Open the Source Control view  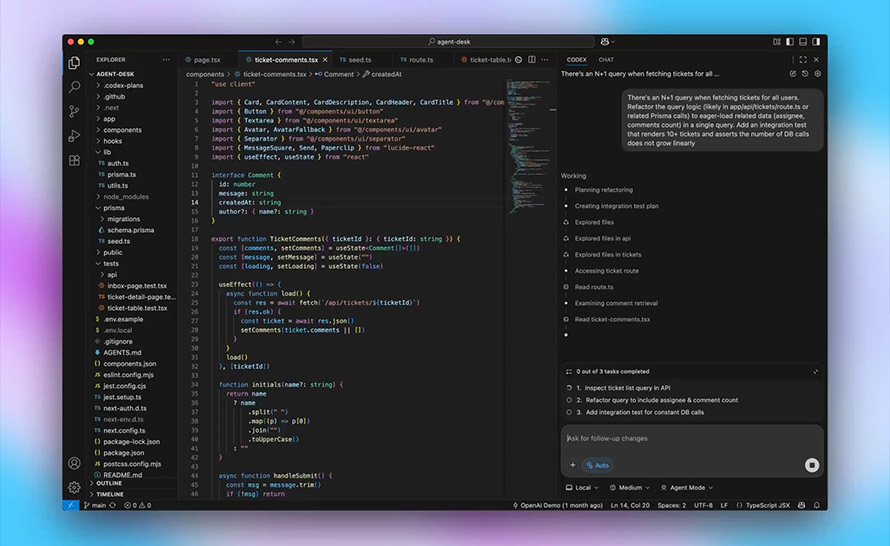click(x=74, y=111)
